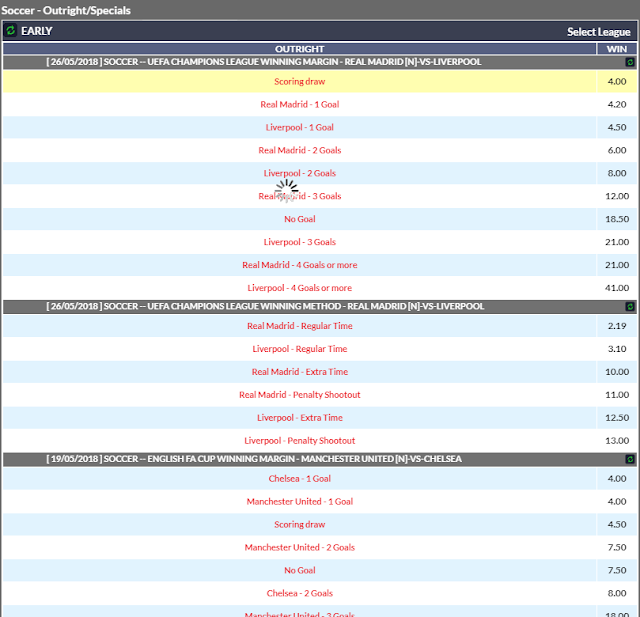This screenshot has height=617, width=640.
Task: Select No Goal at odds 18.50
Action: pos(300,219)
